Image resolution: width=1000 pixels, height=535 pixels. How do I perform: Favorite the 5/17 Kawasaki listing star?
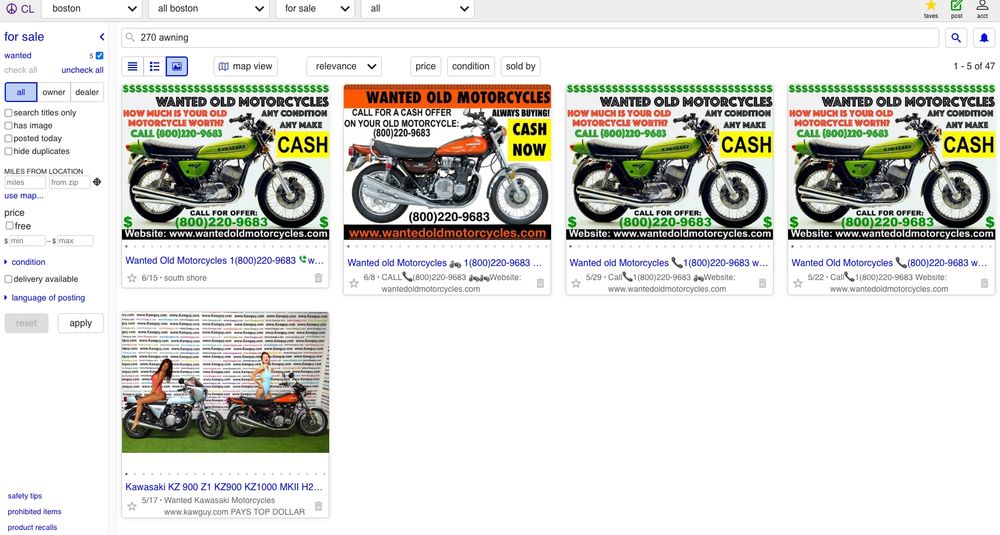pos(132,506)
